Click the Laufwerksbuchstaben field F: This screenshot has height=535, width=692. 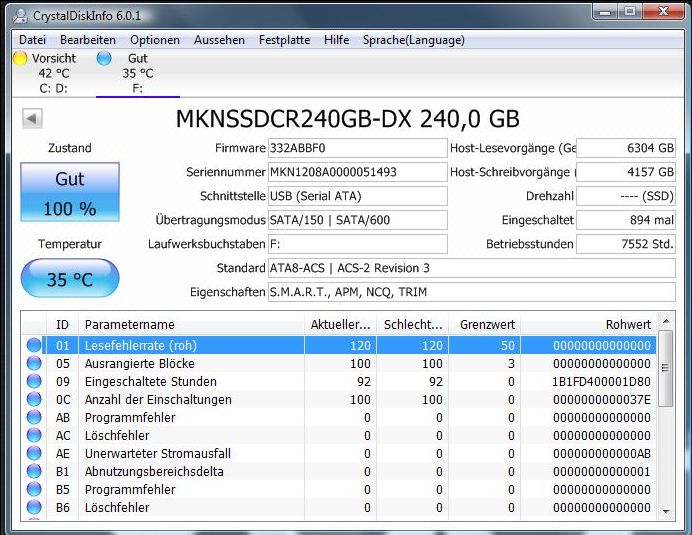(x=357, y=244)
